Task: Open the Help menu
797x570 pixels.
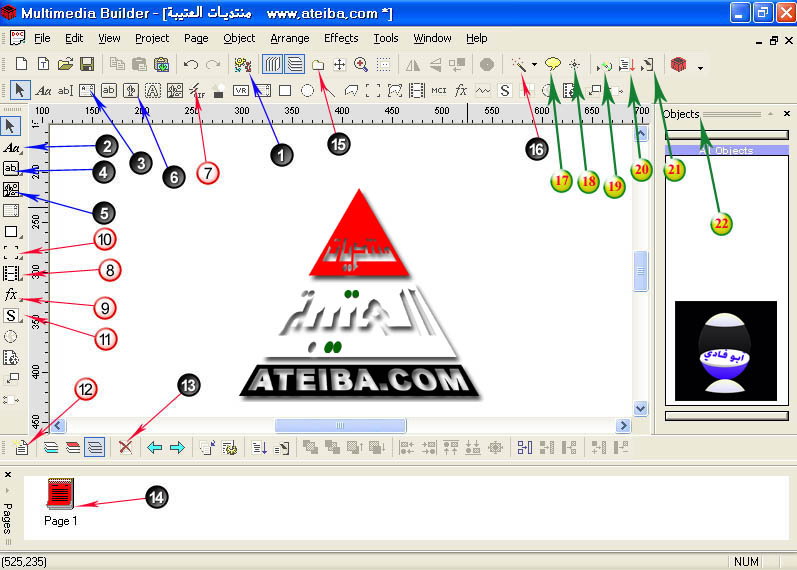Action: (x=476, y=38)
